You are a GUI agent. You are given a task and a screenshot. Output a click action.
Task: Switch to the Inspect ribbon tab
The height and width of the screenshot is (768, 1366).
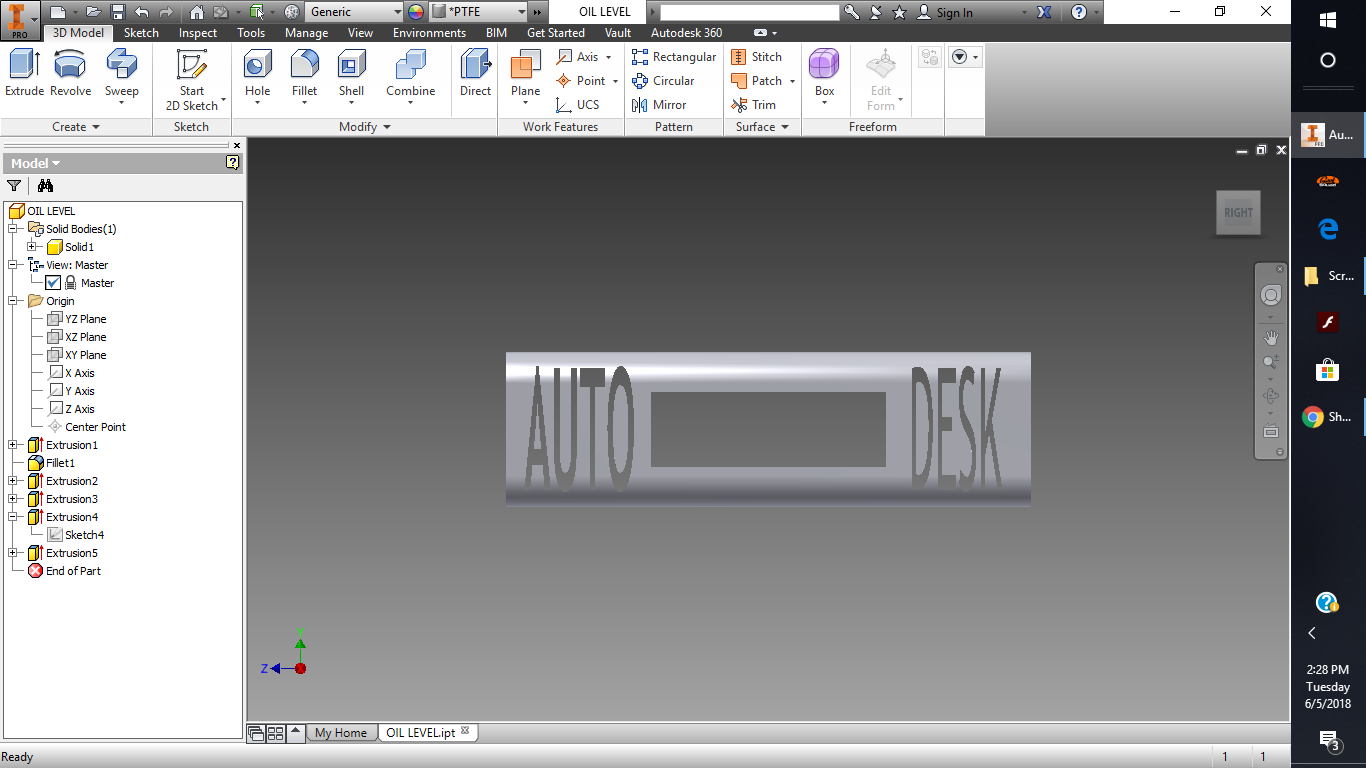(x=198, y=33)
